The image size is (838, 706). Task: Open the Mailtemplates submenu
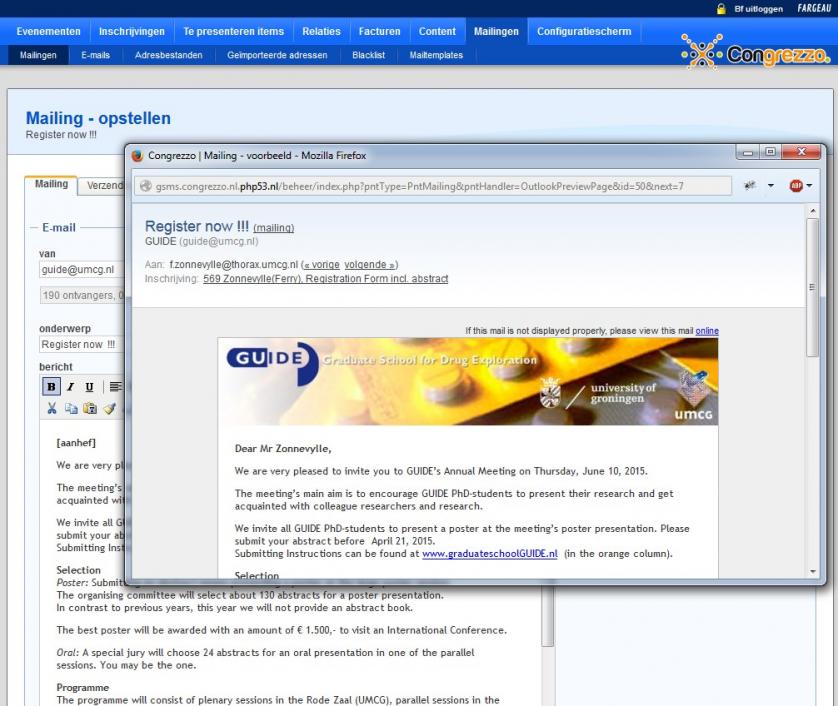click(x=436, y=55)
